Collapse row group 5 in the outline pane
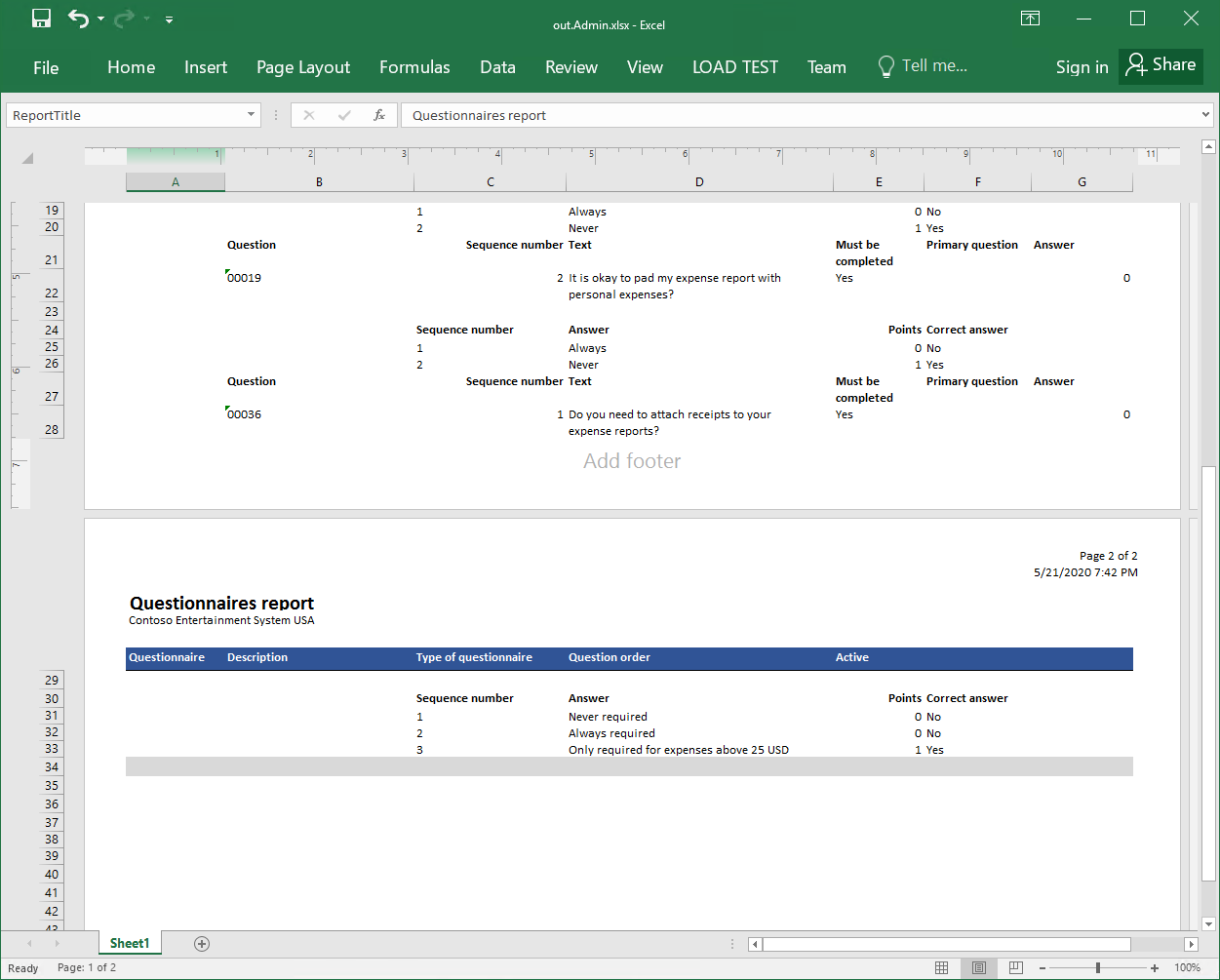Screen dimensions: 1220x980 [x=16, y=277]
